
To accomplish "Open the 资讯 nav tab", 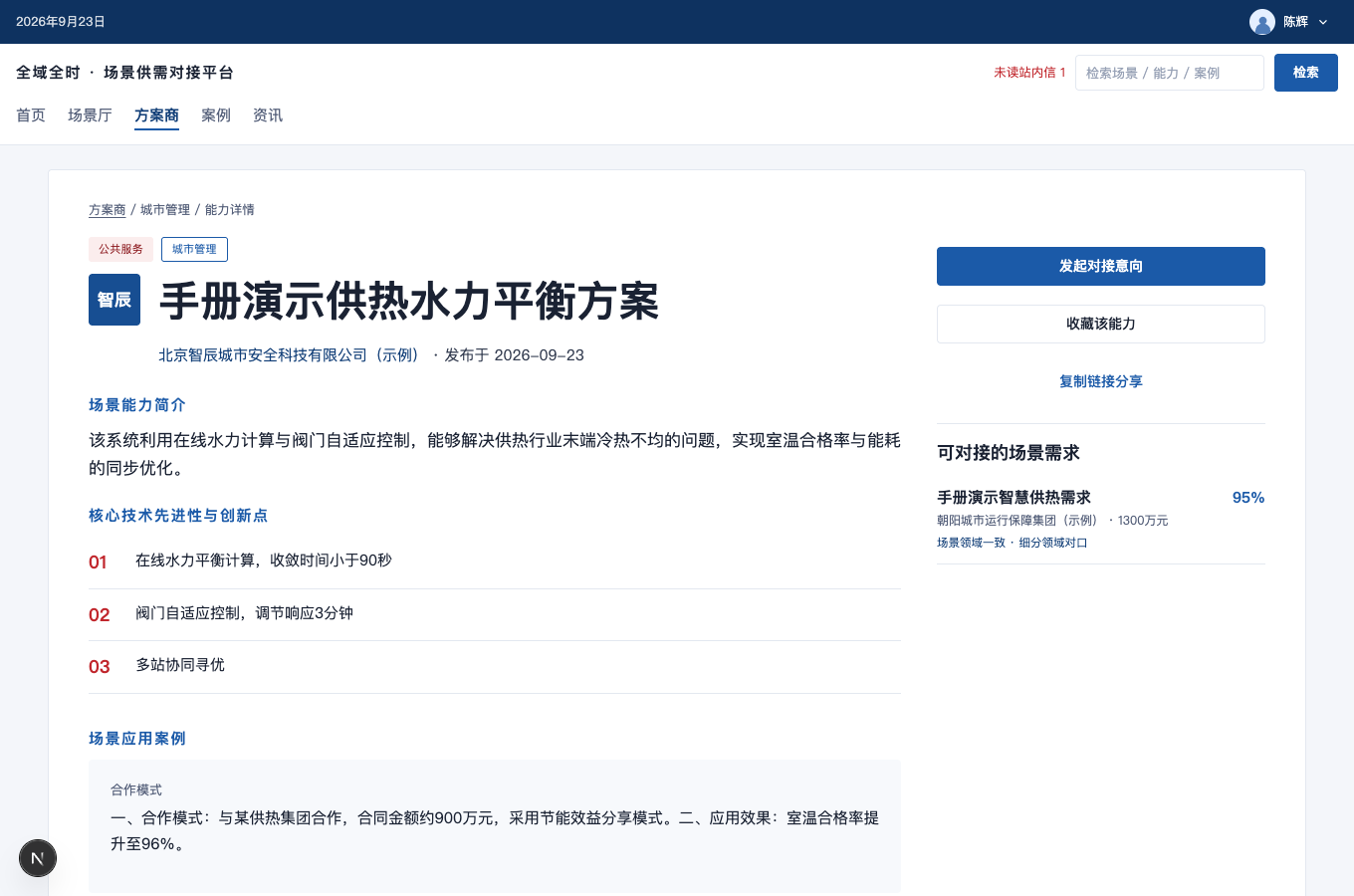I will [x=268, y=115].
